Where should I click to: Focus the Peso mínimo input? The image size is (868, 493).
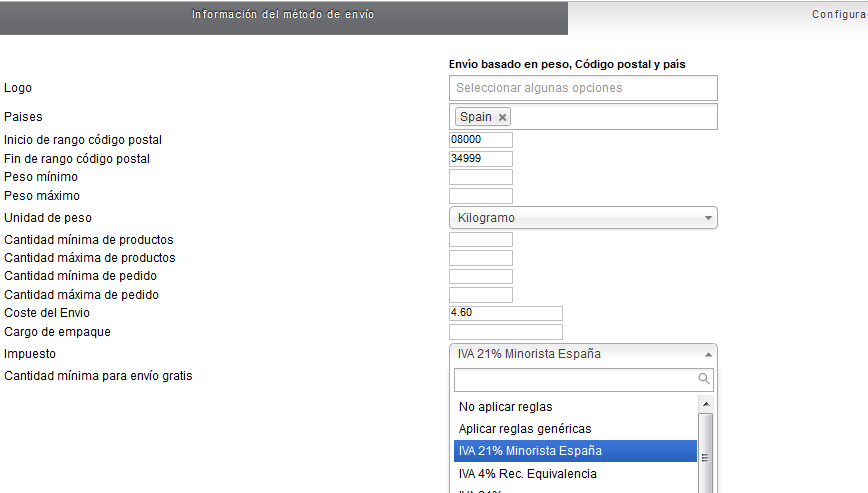coord(480,177)
